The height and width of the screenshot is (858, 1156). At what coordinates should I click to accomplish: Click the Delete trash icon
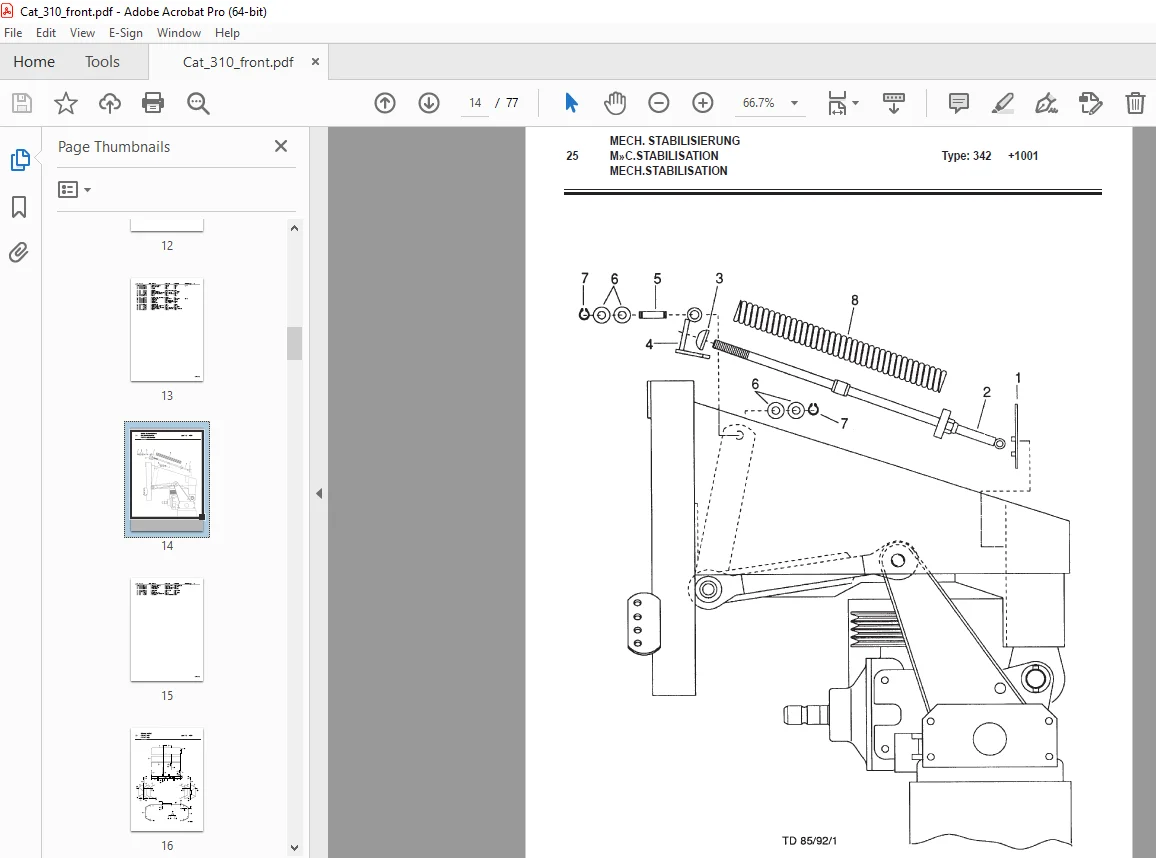click(1135, 103)
